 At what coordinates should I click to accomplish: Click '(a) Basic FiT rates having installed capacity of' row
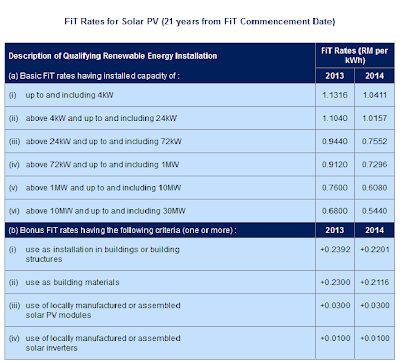pyautogui.click(x=94, y=76)
